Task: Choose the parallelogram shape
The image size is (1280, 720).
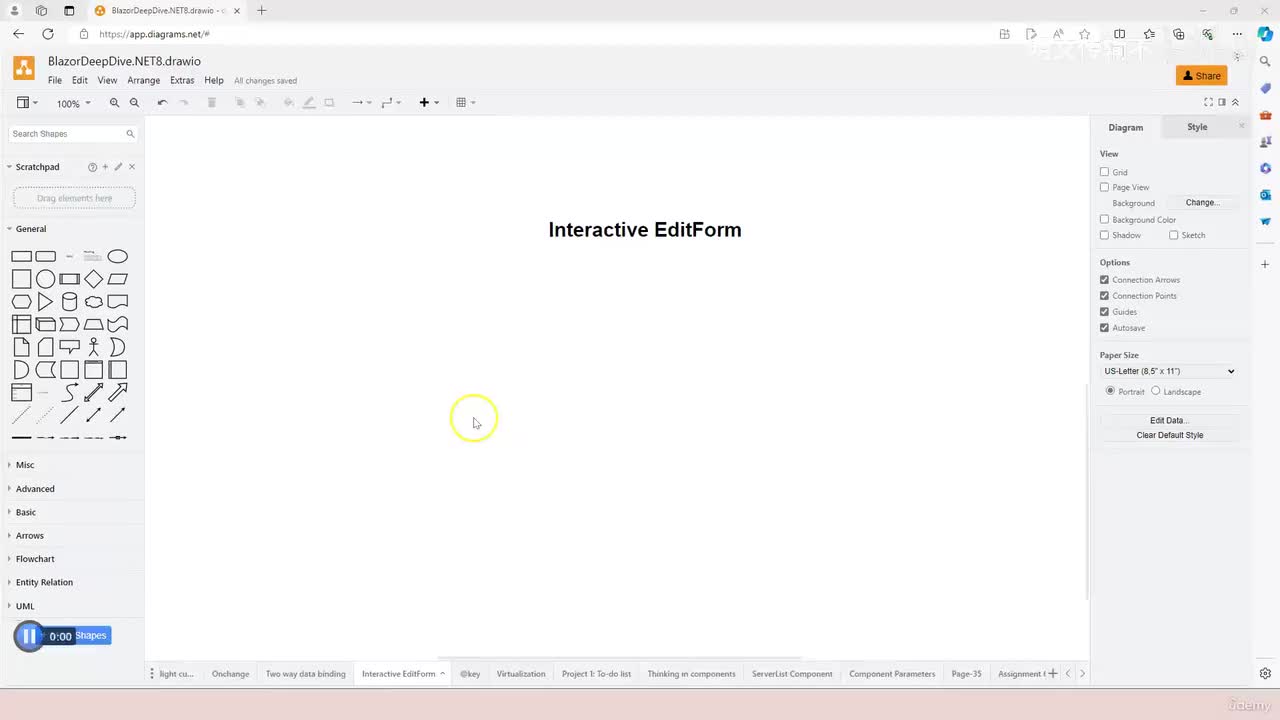Action: click(117, 279)
